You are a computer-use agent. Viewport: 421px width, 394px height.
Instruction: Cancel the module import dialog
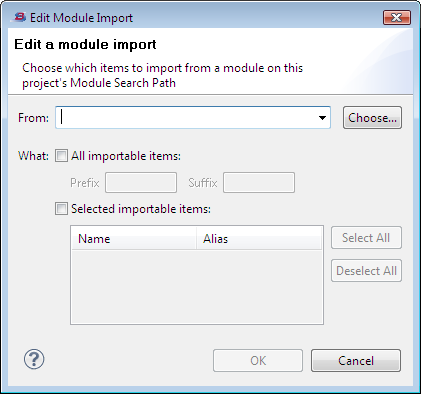pos(356,360)
